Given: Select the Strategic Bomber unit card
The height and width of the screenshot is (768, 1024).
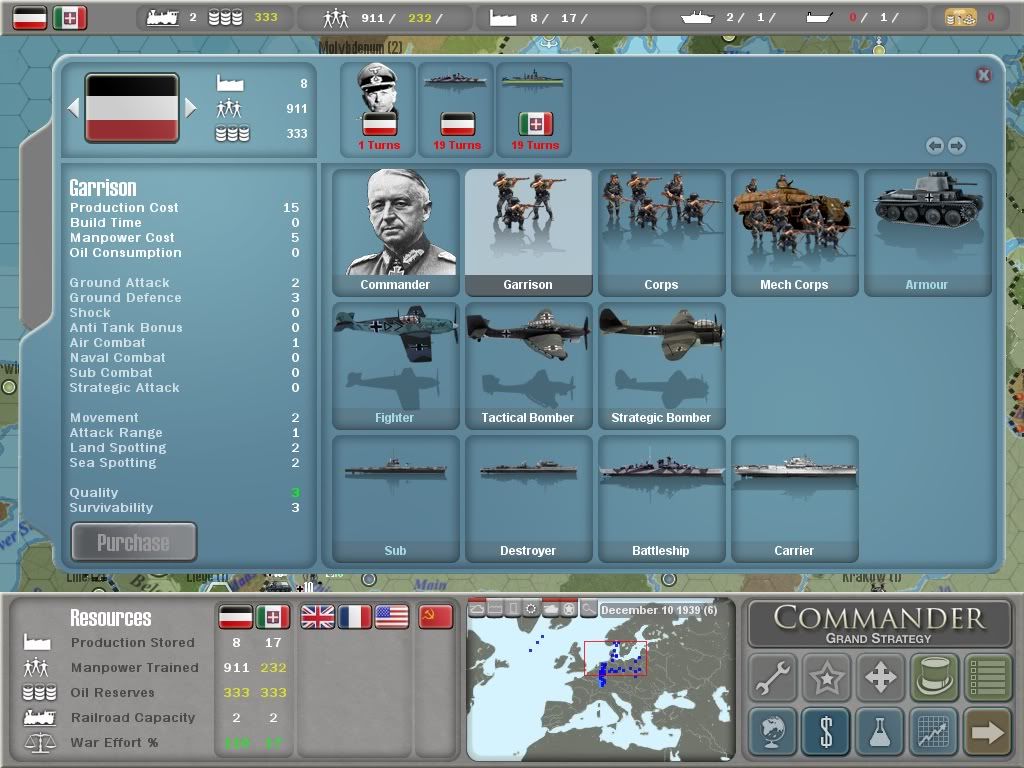Looking at the screenshot, I should [x=661, y=366].
